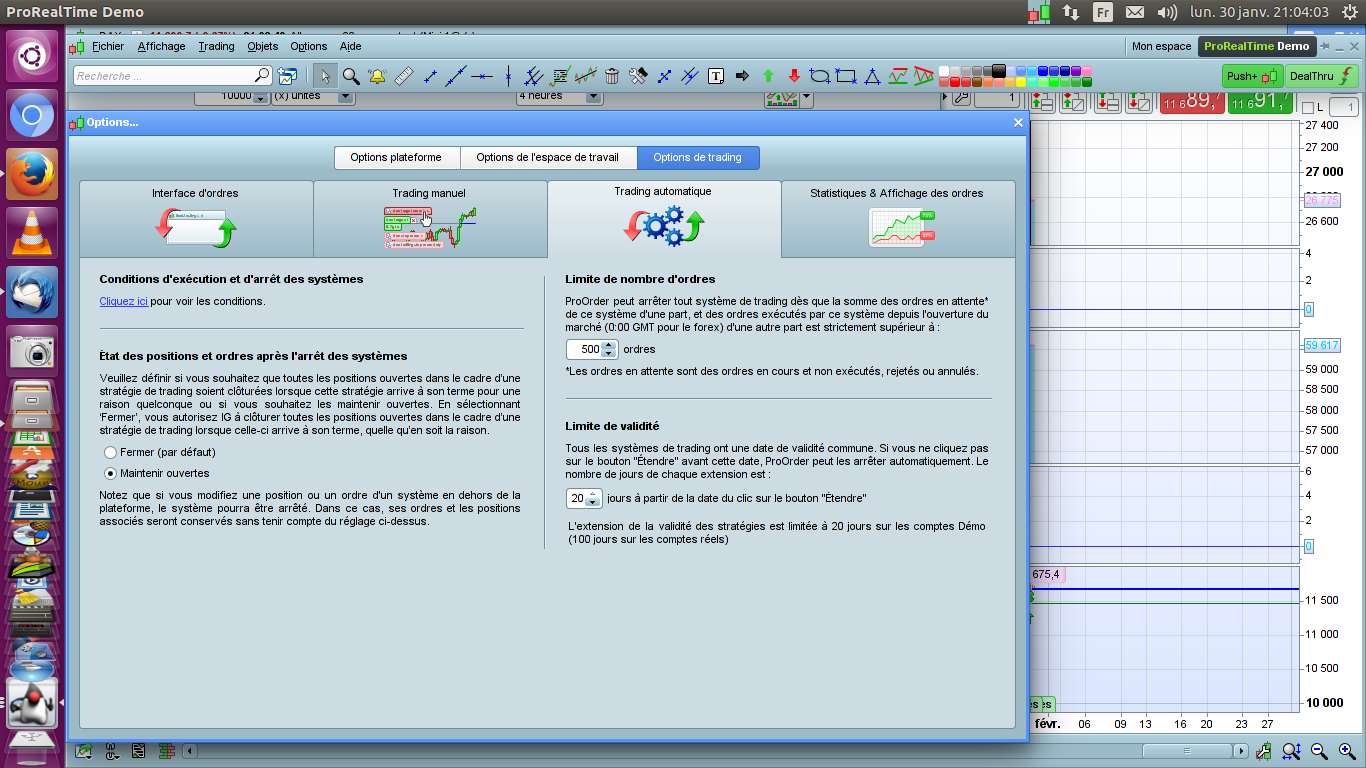Expand the indicator chart dropdown arrow
This screenshot has width=1366, height=768.
click(806, 98)
